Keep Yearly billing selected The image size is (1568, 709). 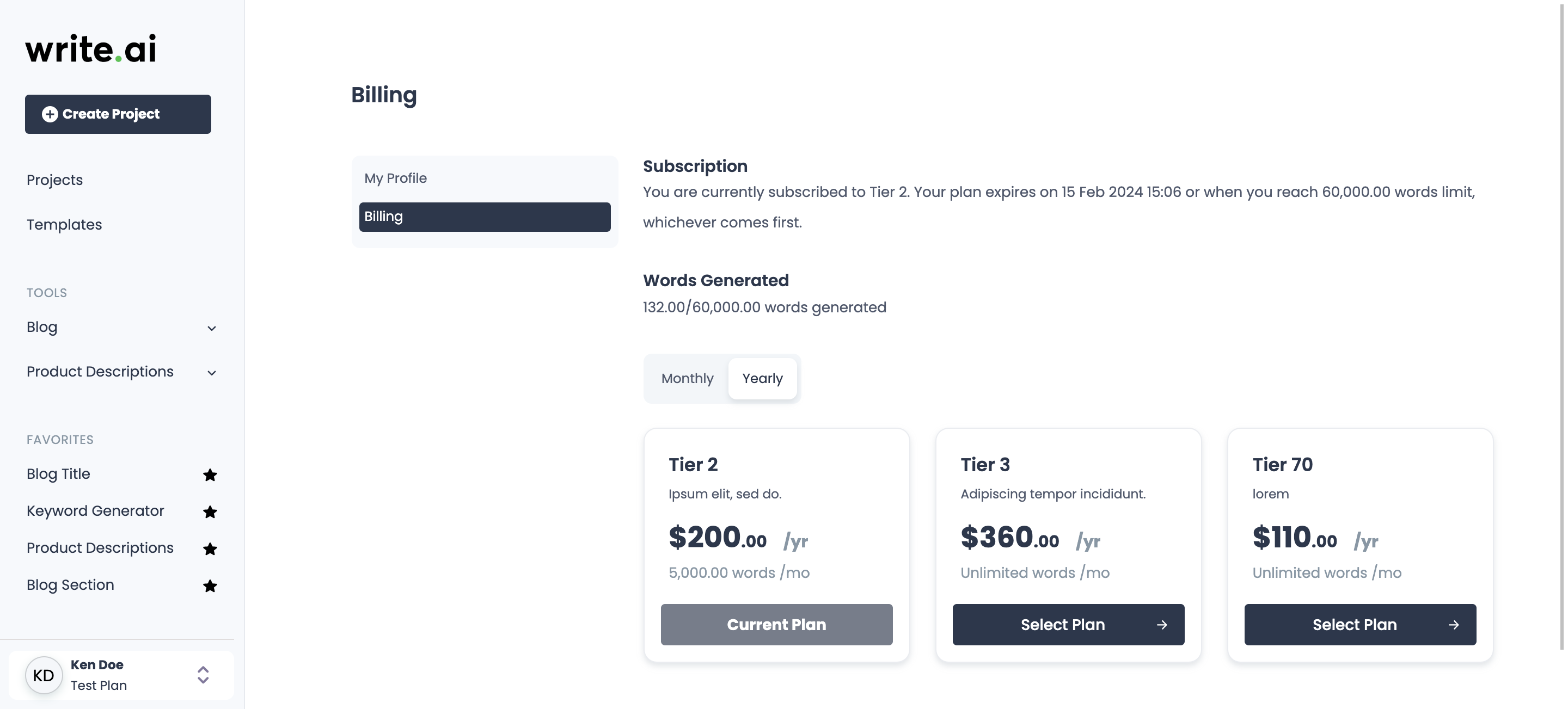[x=762, y=378]
